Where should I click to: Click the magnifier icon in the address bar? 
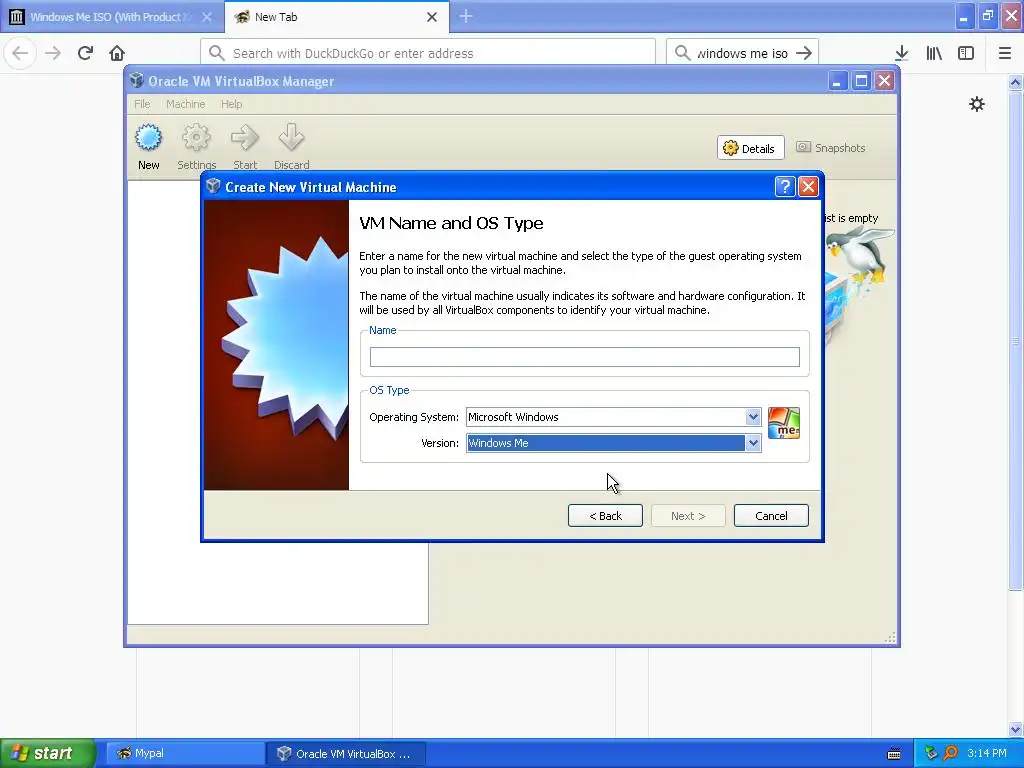pyautogui.click(x=217, y=53)
